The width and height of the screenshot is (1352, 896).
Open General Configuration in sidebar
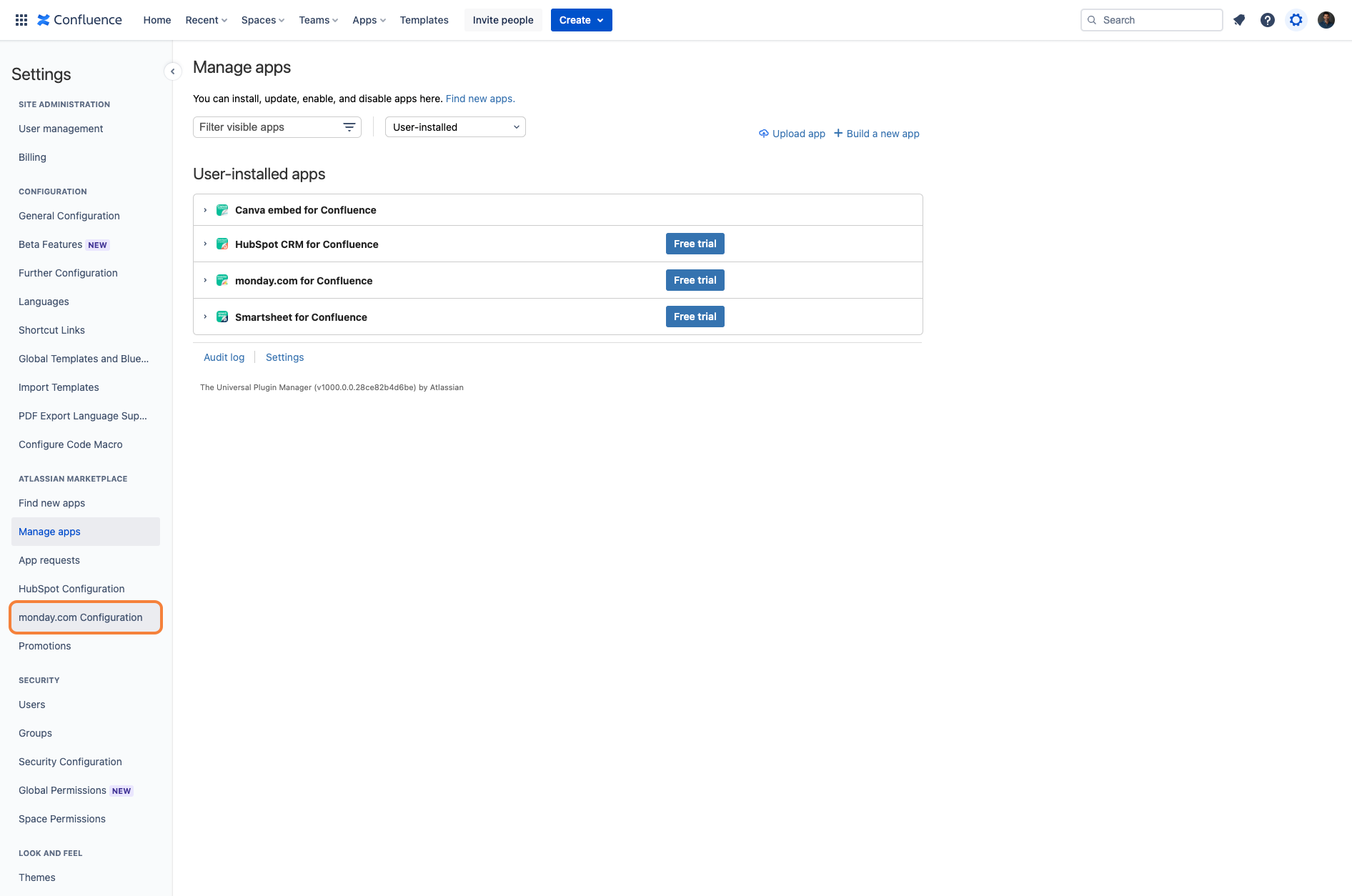tap(86, 216)
